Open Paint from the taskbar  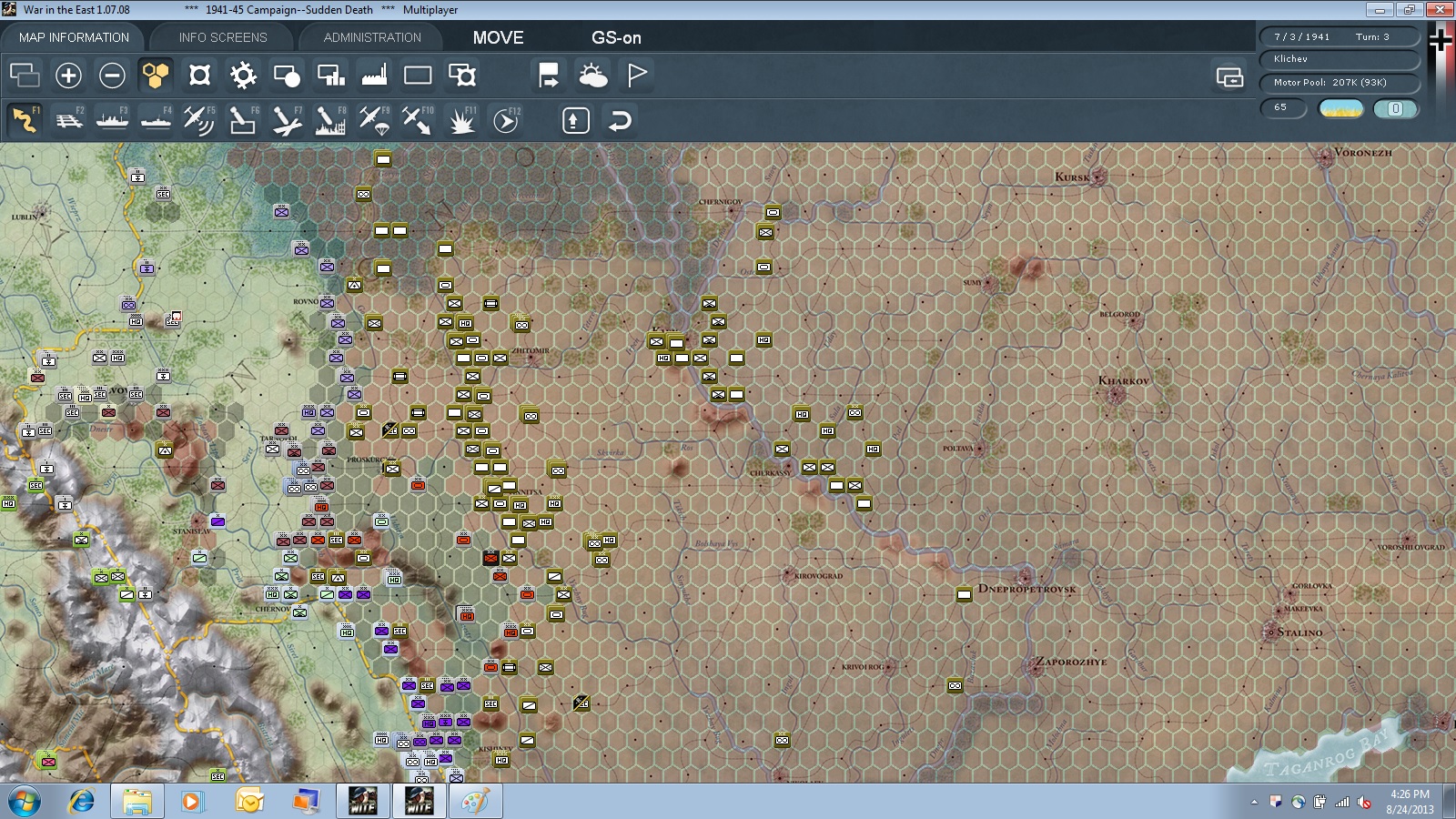[x=476, y=802]
